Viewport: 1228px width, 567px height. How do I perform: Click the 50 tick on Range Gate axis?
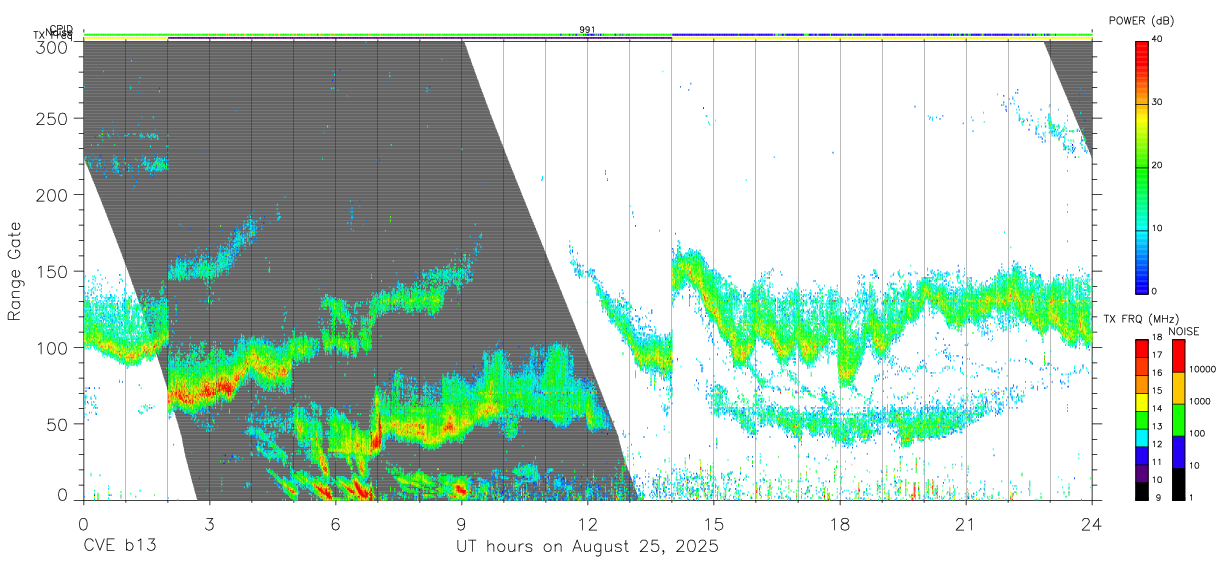point(58,423)
